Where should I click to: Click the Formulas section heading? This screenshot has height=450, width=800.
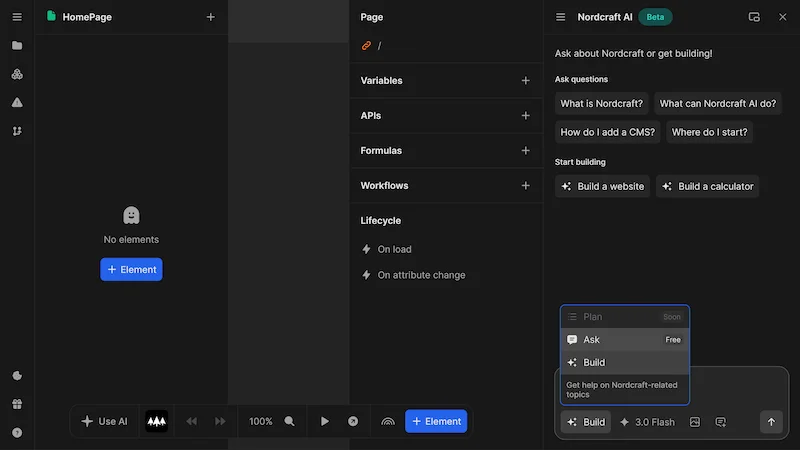[381, 151]
